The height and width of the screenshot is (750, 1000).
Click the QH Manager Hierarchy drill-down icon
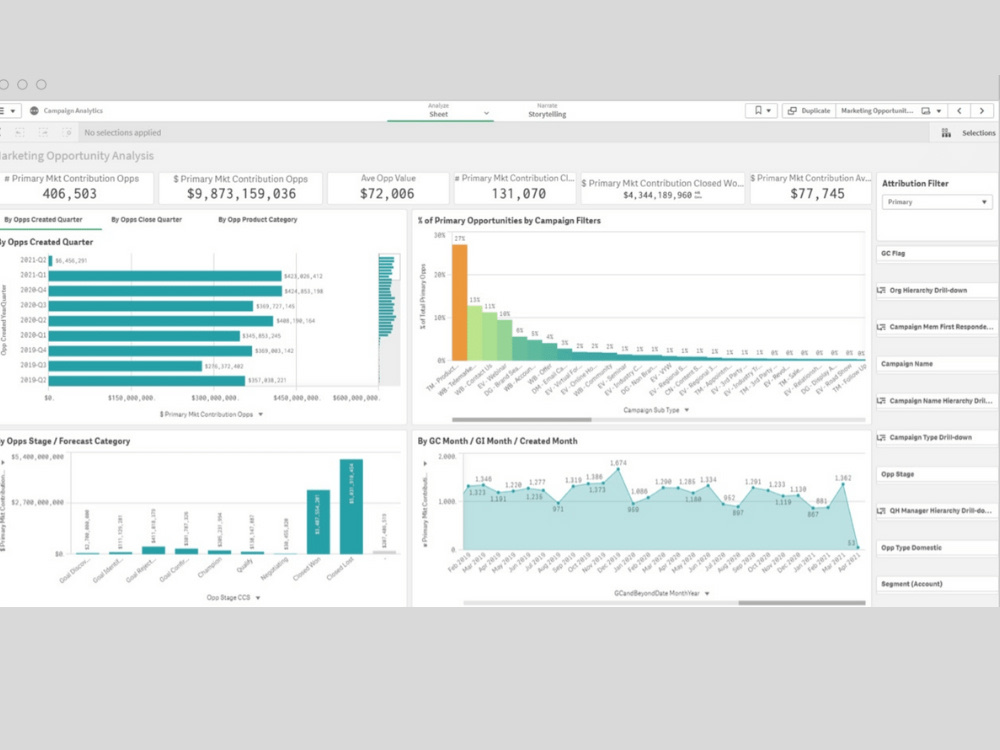[881, 511]
